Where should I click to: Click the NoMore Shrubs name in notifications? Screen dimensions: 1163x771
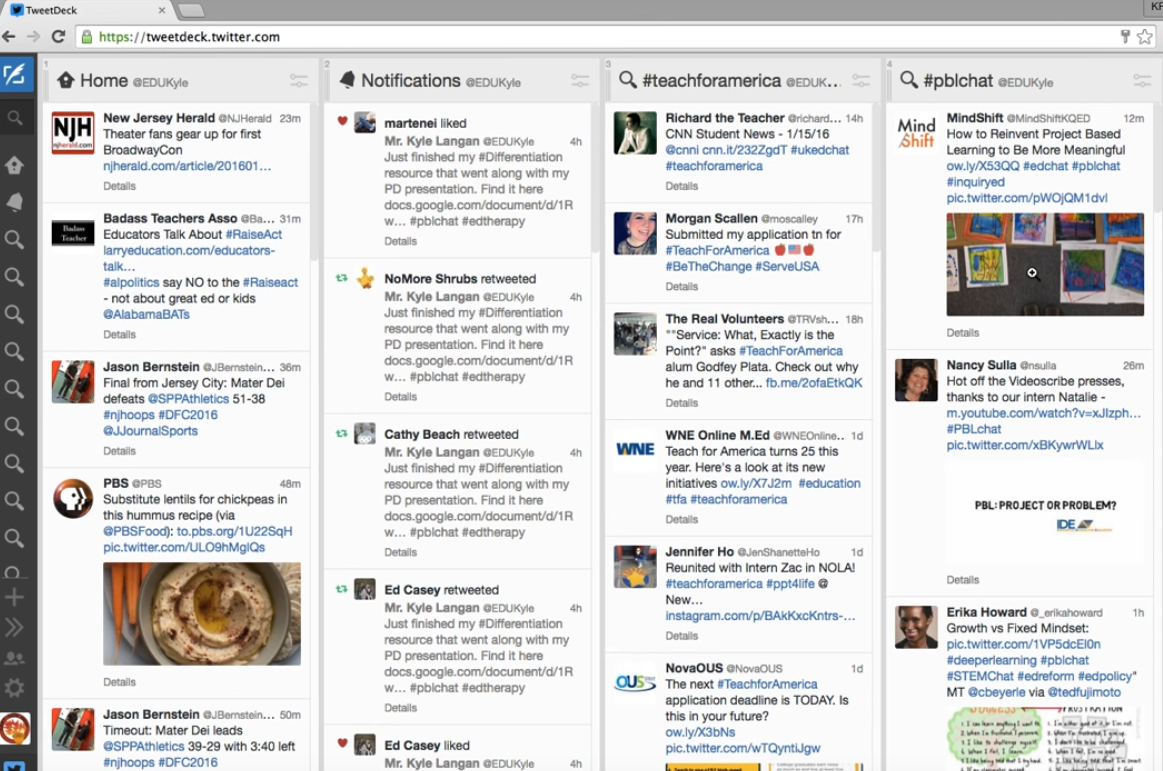(x=431, y=279)
